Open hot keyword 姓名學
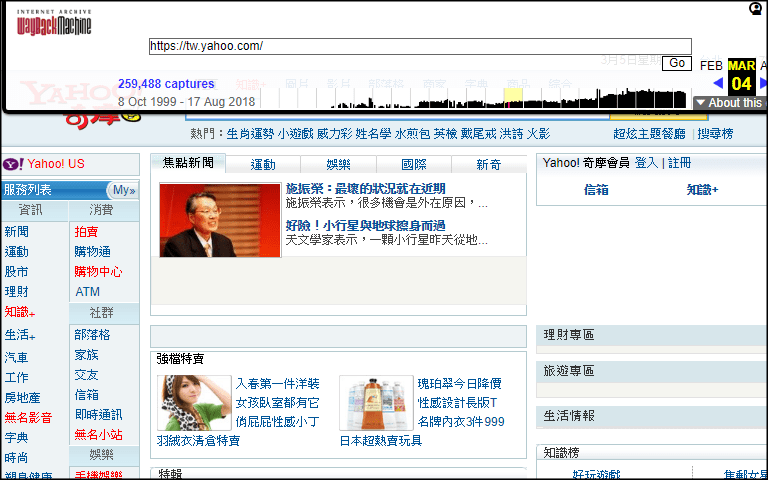The width and height of the screenshot is (768, 480). (373, 134)
